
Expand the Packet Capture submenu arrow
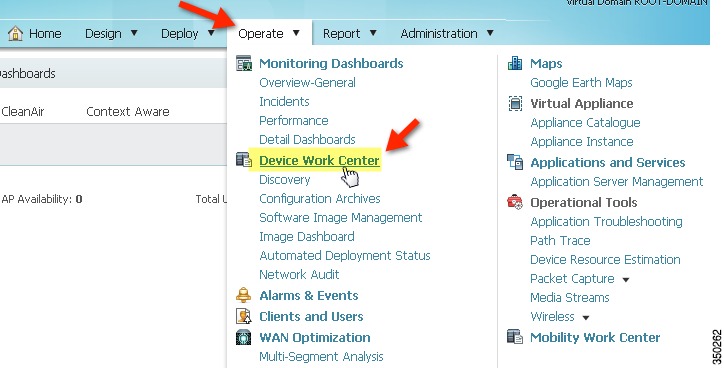626,279
